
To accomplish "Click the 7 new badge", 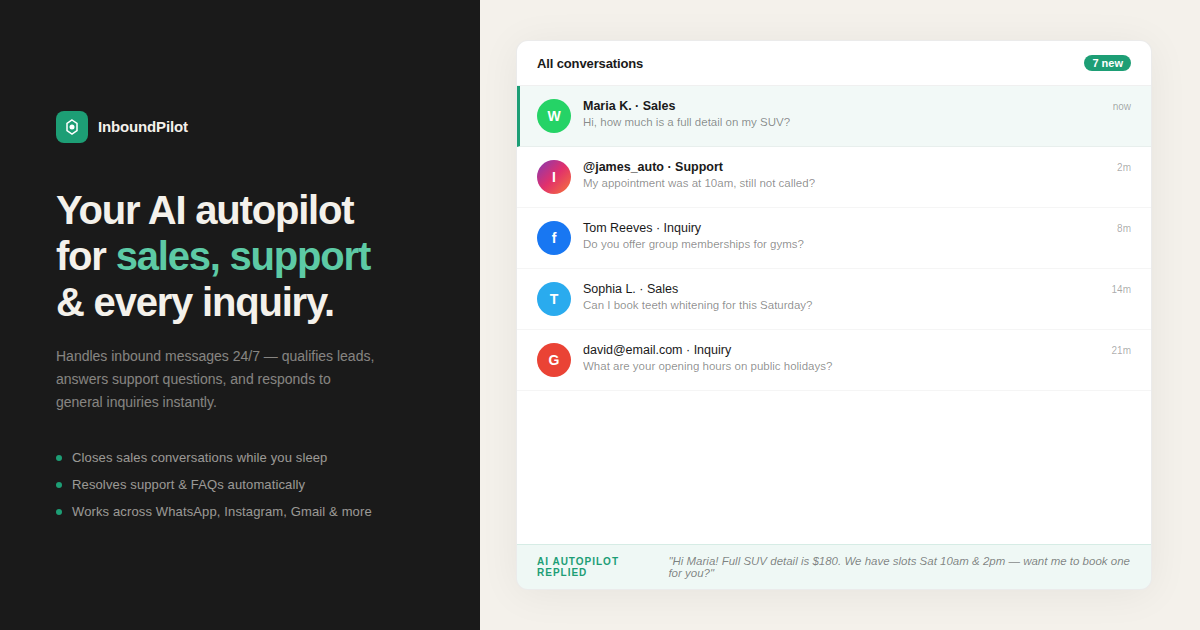I will tap(1107, 63).
